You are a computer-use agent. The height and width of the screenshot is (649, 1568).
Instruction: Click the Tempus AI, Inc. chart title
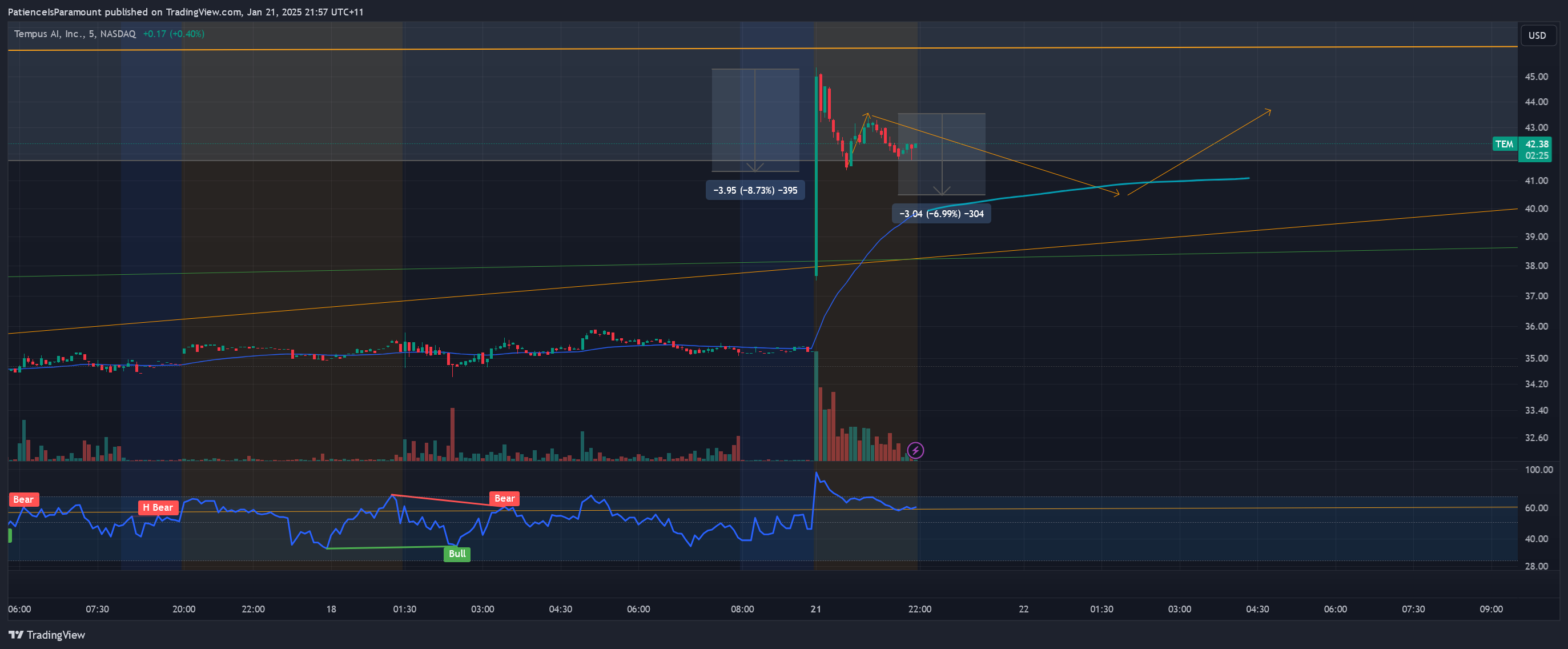(x=75, y=34)
